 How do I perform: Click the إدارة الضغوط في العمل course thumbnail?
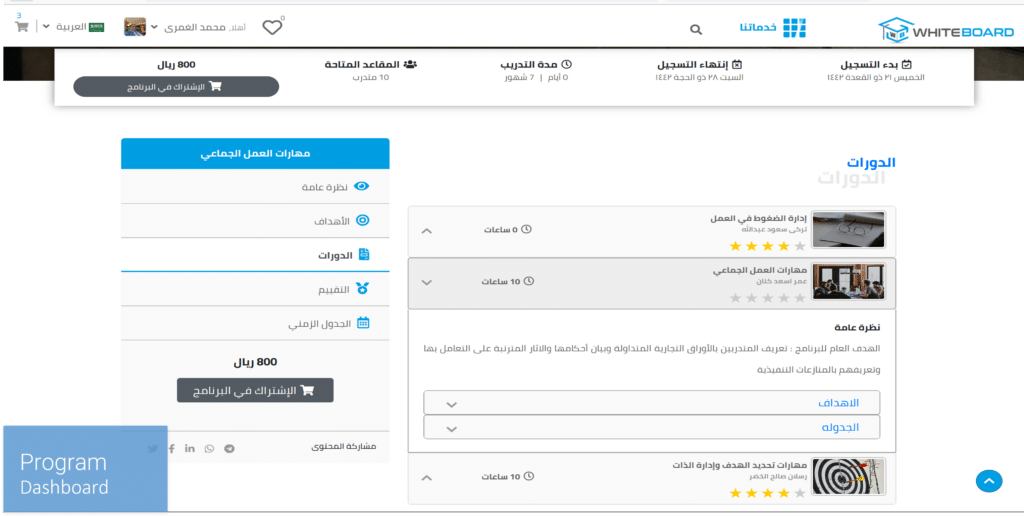point(848,230)
